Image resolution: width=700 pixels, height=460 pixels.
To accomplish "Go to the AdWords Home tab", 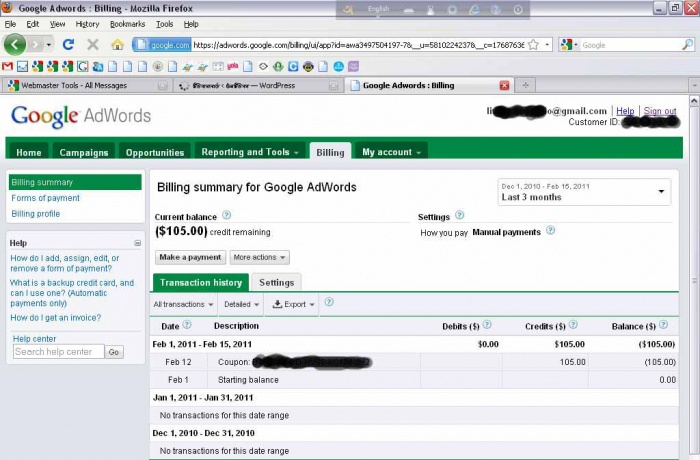I will (29, 152).
